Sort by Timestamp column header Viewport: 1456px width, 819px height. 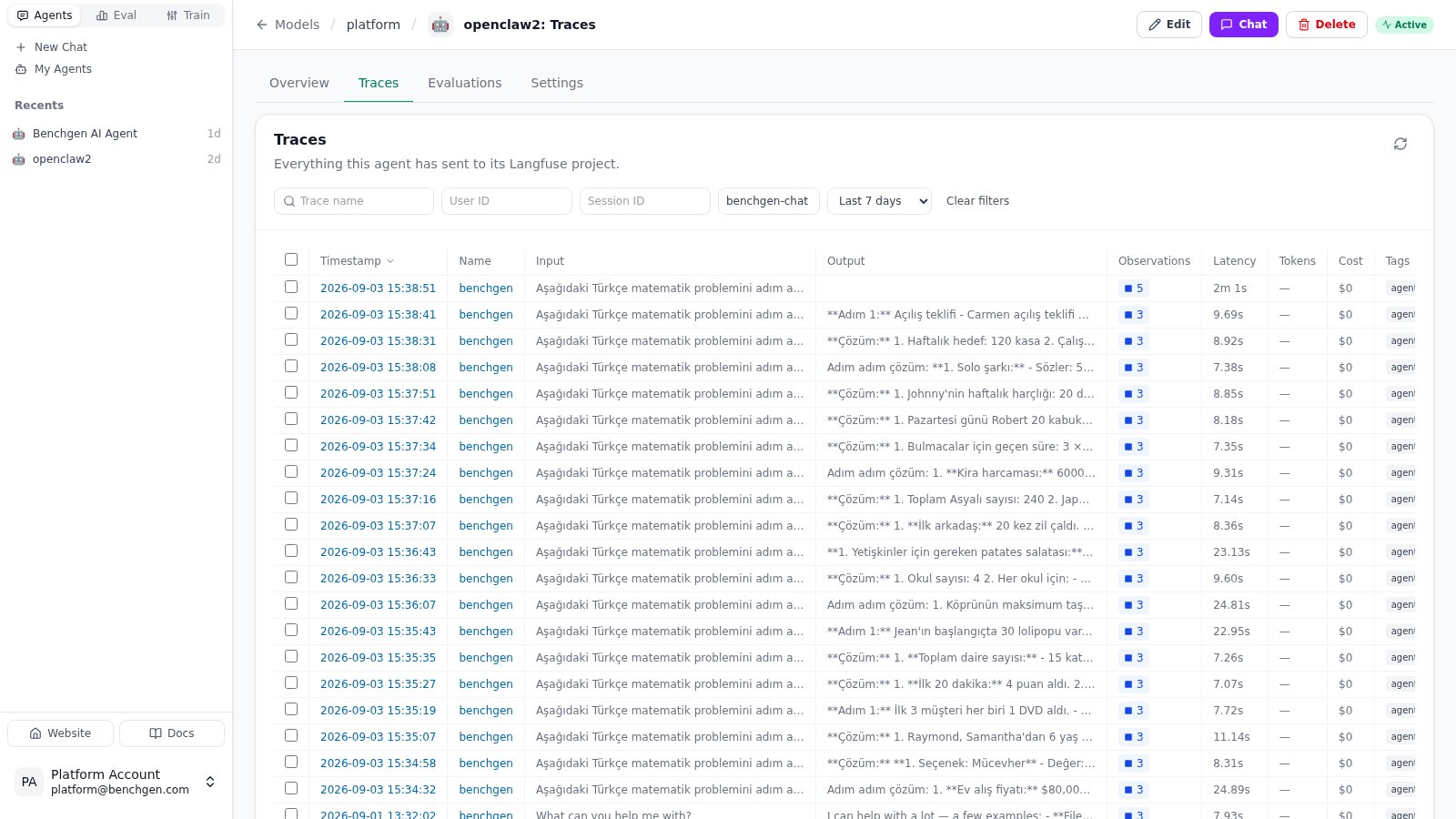coord(357,261)
